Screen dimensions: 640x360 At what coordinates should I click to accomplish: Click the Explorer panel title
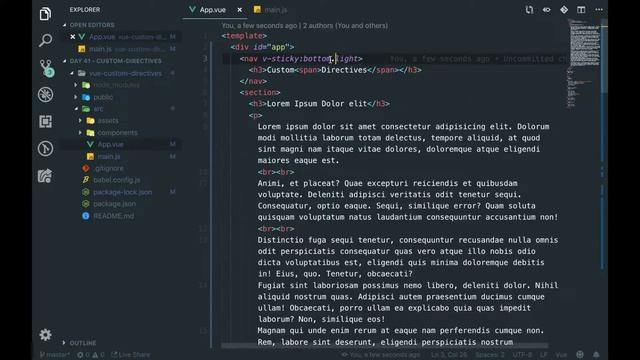[84, 9]
